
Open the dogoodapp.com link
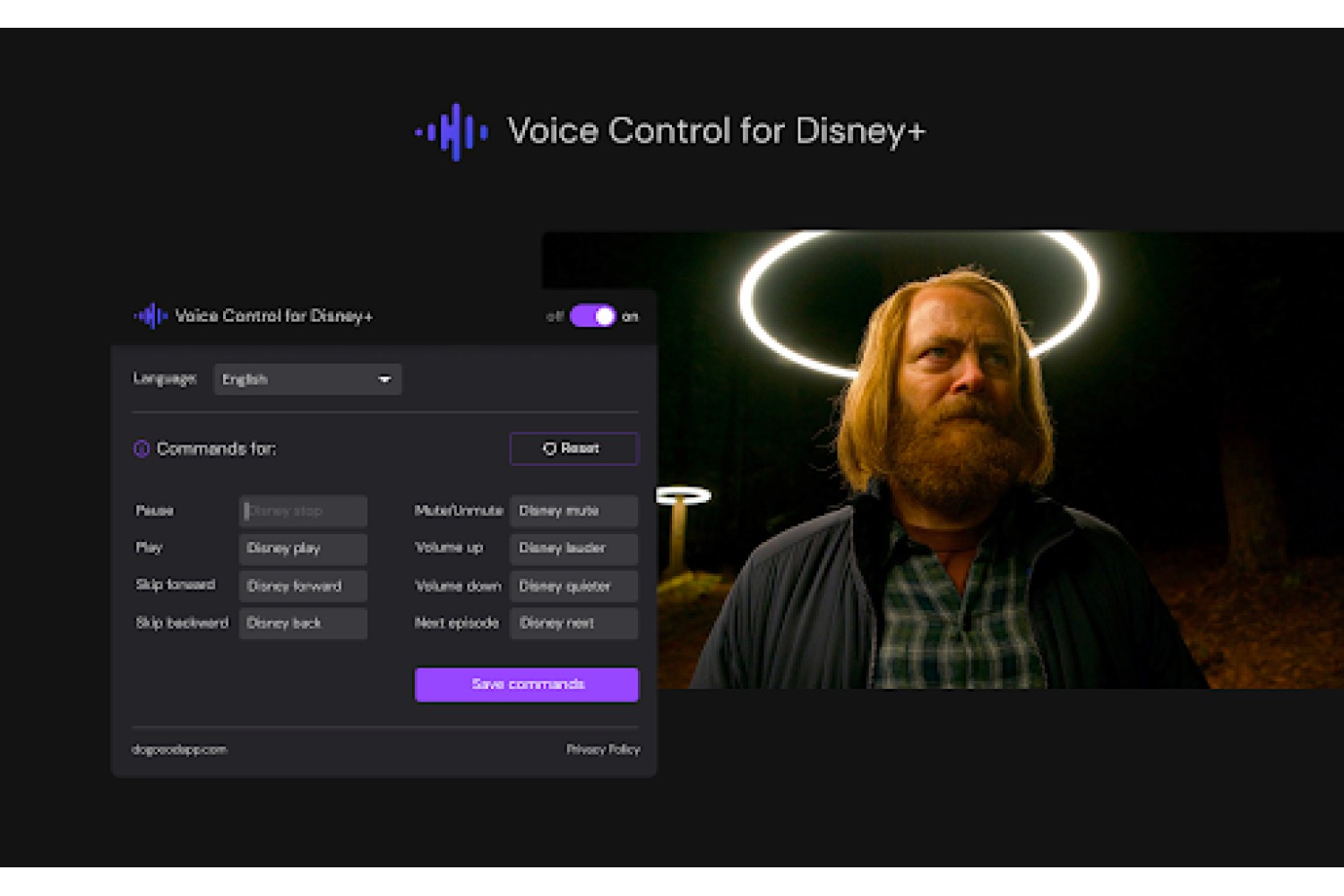click(x=179, y=749)
